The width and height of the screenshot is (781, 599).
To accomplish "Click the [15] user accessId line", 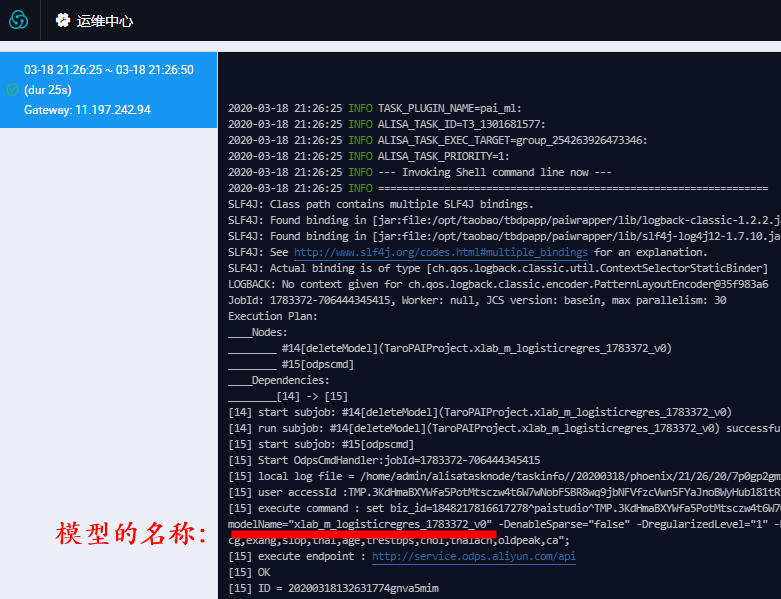I will (504, 492).
